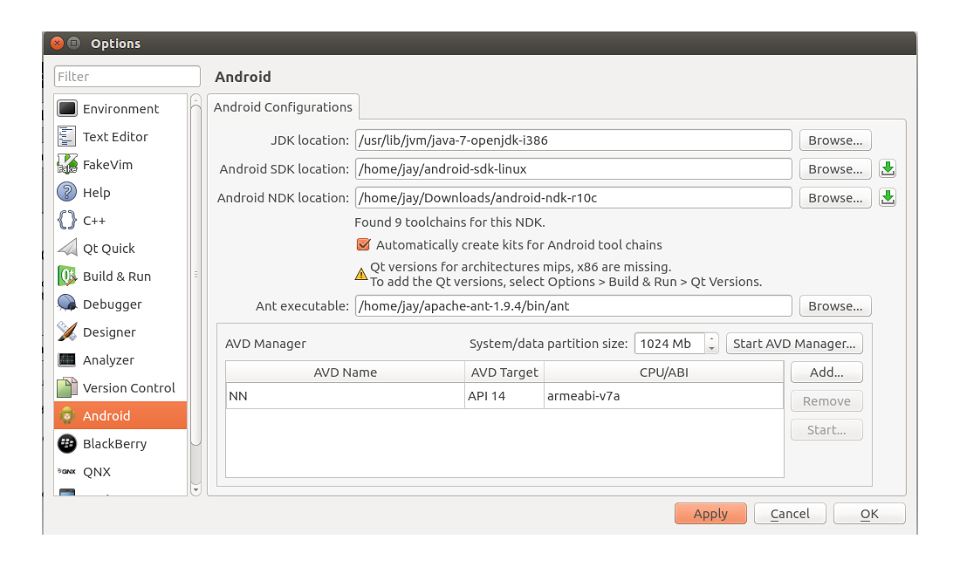The width and height of the screenshot is (960, 567).
Task: Click the Filter search field
Action: pos(127,77)
